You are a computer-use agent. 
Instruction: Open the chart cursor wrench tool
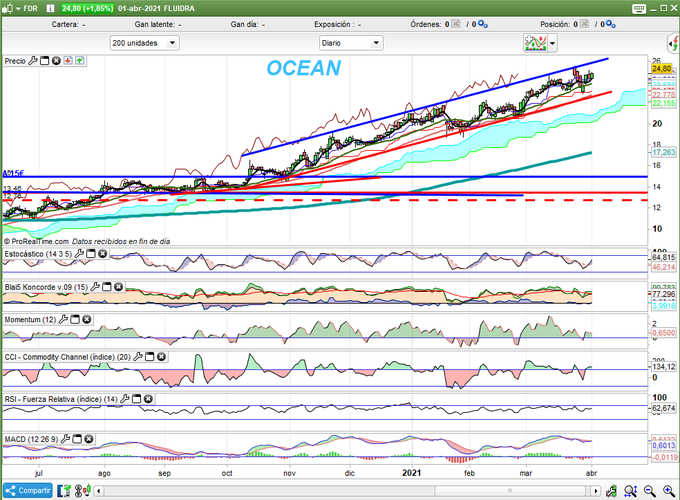click(x=611, y=491)
